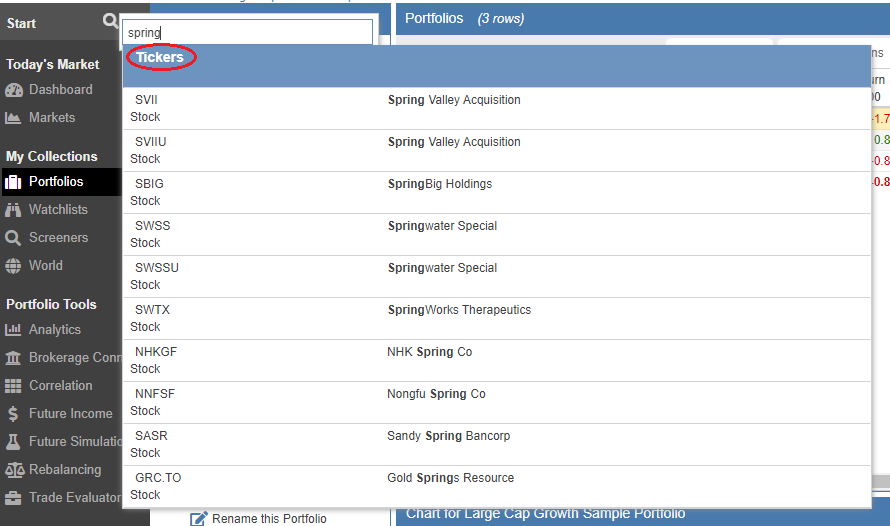Click the Rename this Portfolio edit icon

click(x=199, y=518)
